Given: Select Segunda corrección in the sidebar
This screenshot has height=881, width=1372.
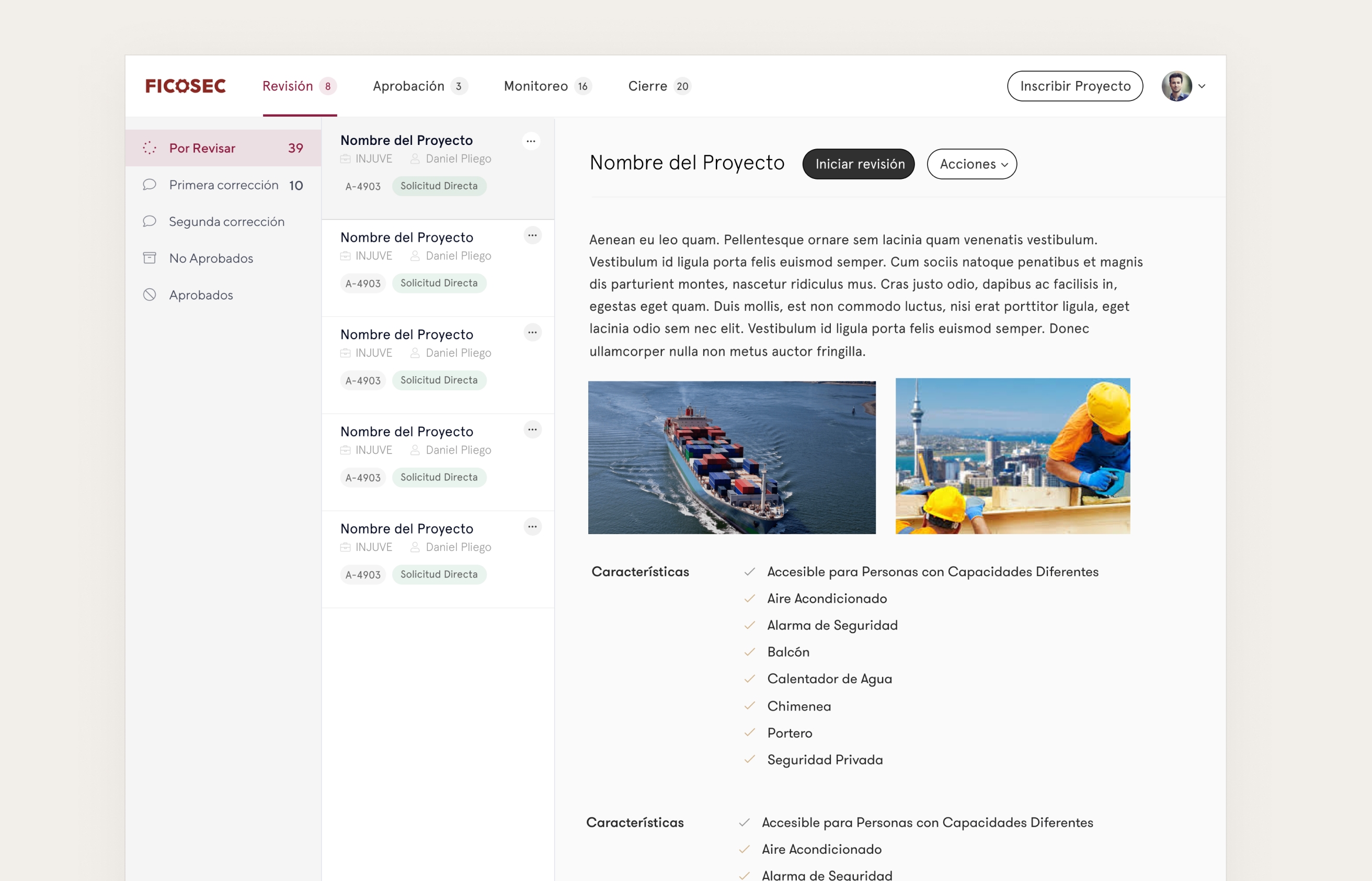Looking at the screenshot, I should pyautogui.click(x=226, y=221).
